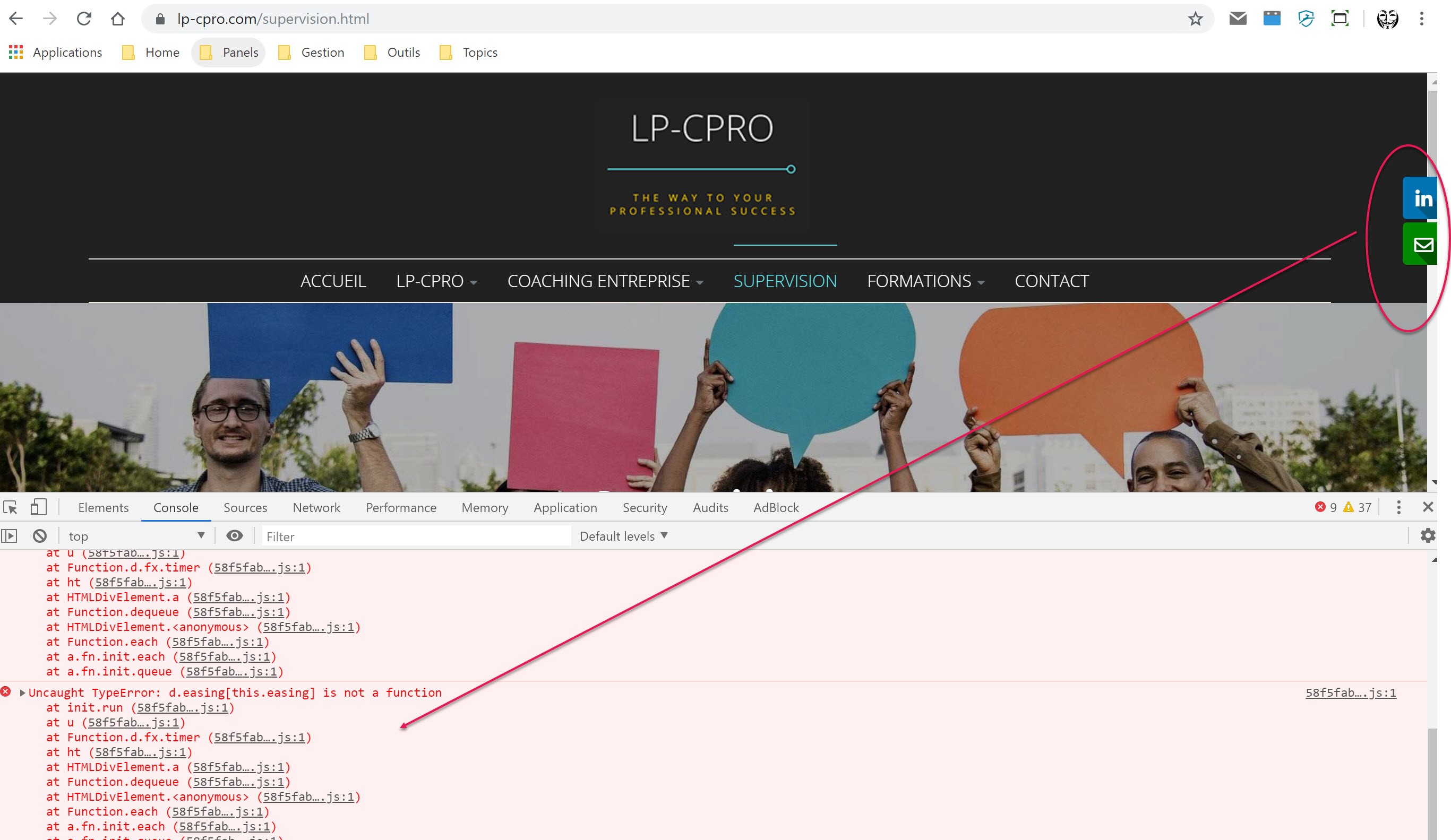This screenshot has width=1451, height=840.
Task: Clear the console with the ban icon
Action: [x=40, y=536]
